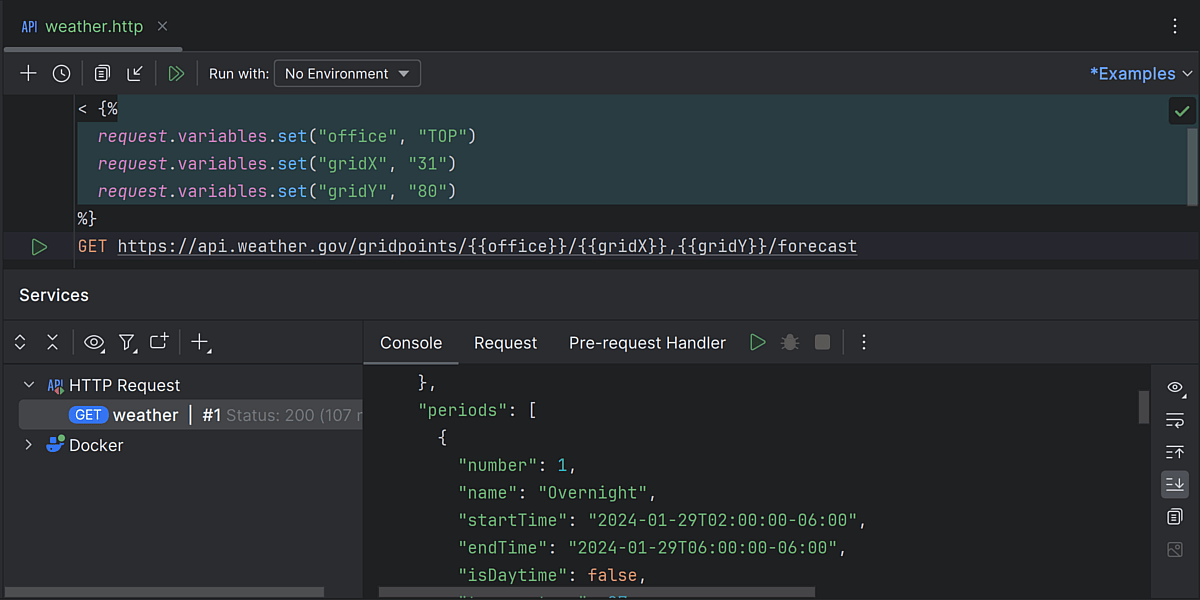
Task: Collapse the HTTP Request tree node
Action: pos(28,385)
